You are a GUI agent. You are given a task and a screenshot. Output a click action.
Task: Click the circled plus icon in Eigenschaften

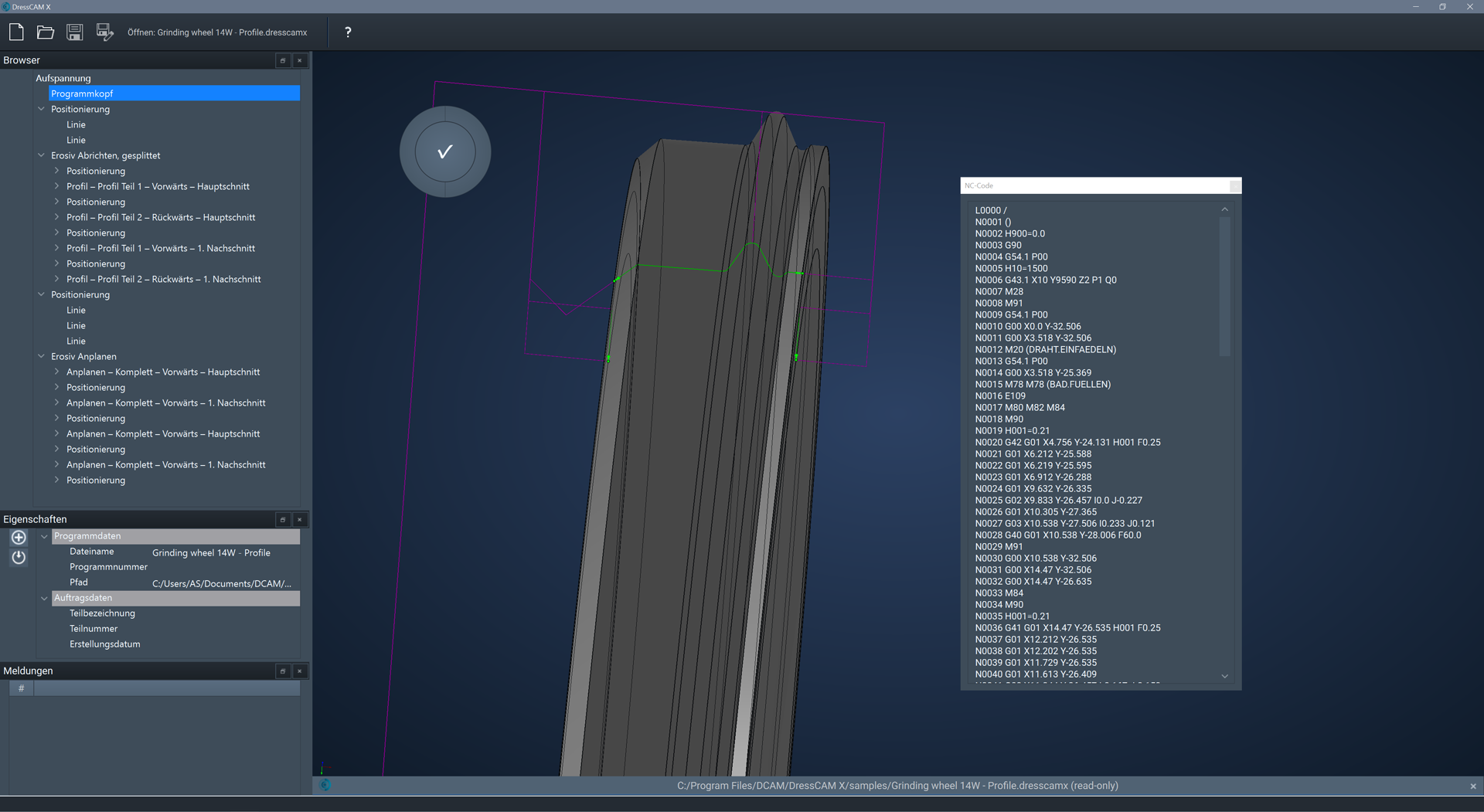(19, 538)
